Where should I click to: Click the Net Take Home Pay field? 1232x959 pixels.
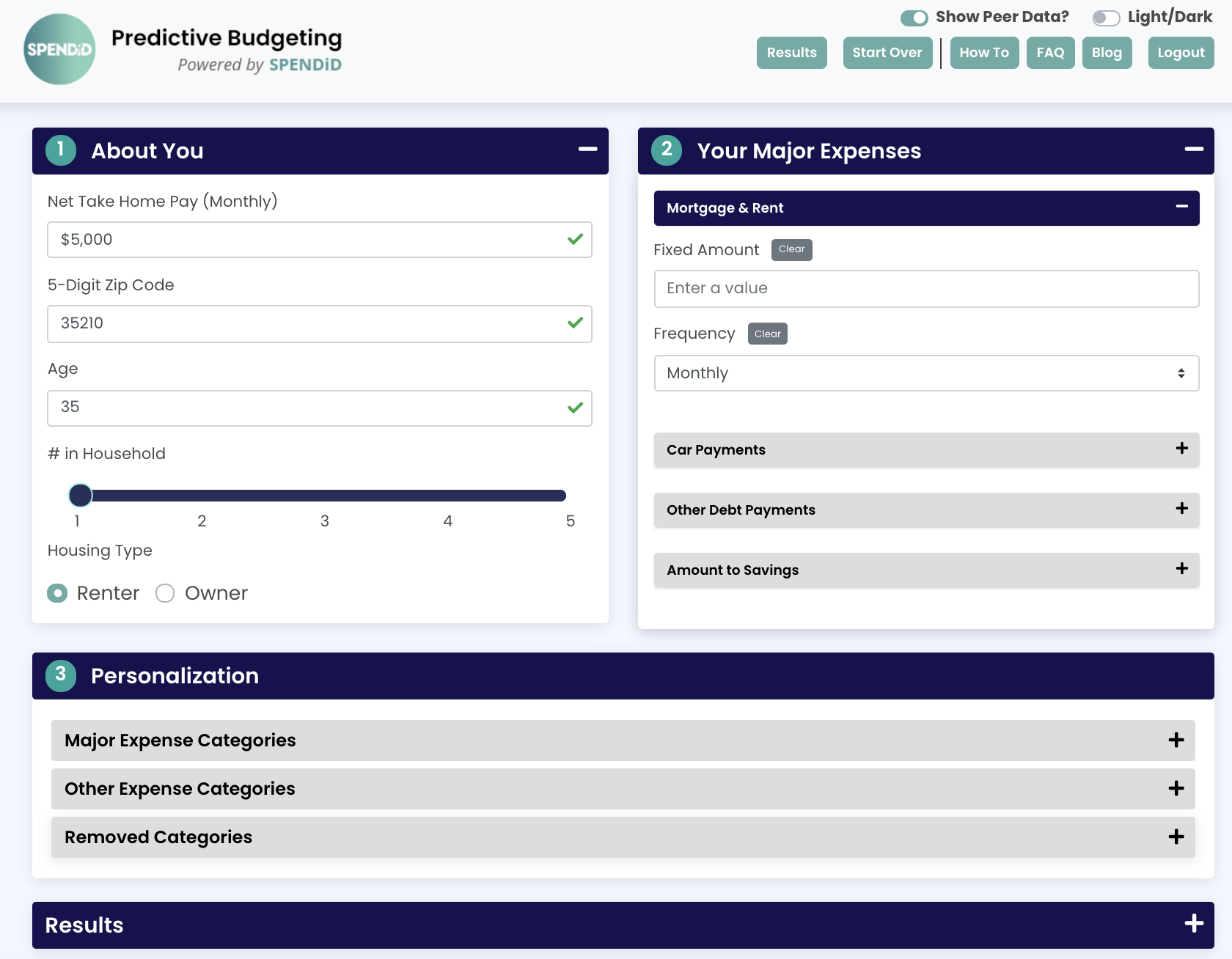coord(320,240)
